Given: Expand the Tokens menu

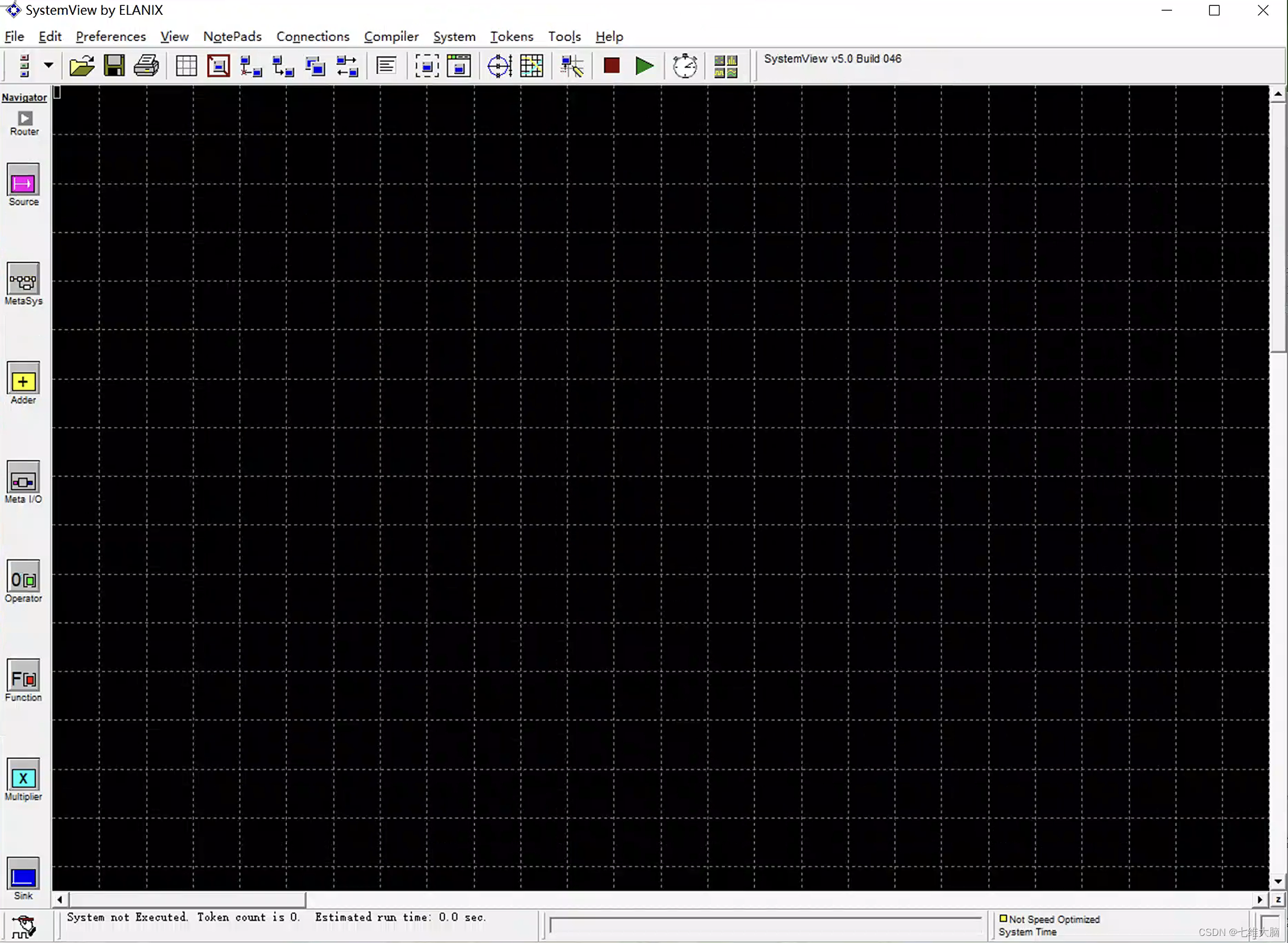Looking at the screenshot, I should [510, 36].
